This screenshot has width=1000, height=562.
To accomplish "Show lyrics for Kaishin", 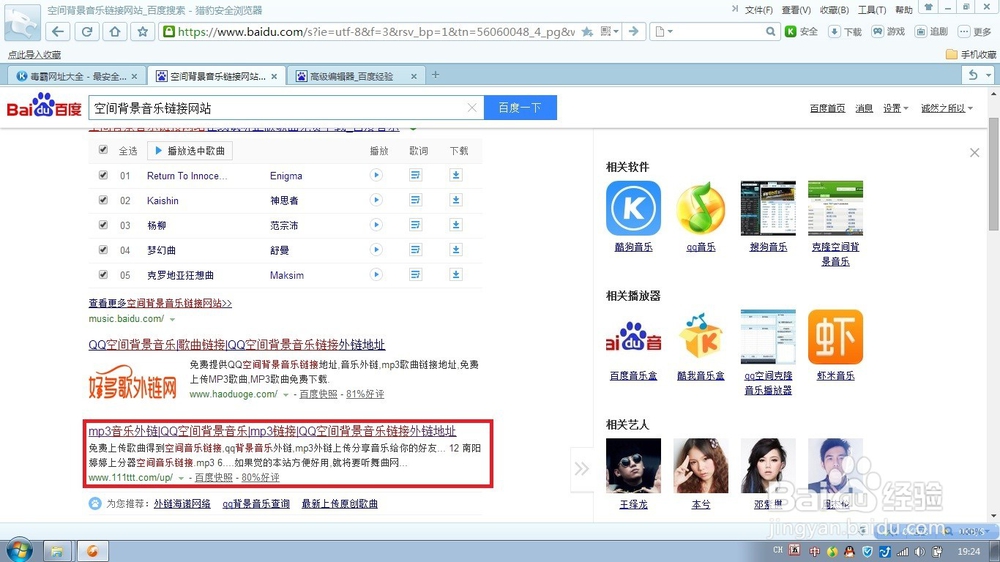I will point(415,200).
